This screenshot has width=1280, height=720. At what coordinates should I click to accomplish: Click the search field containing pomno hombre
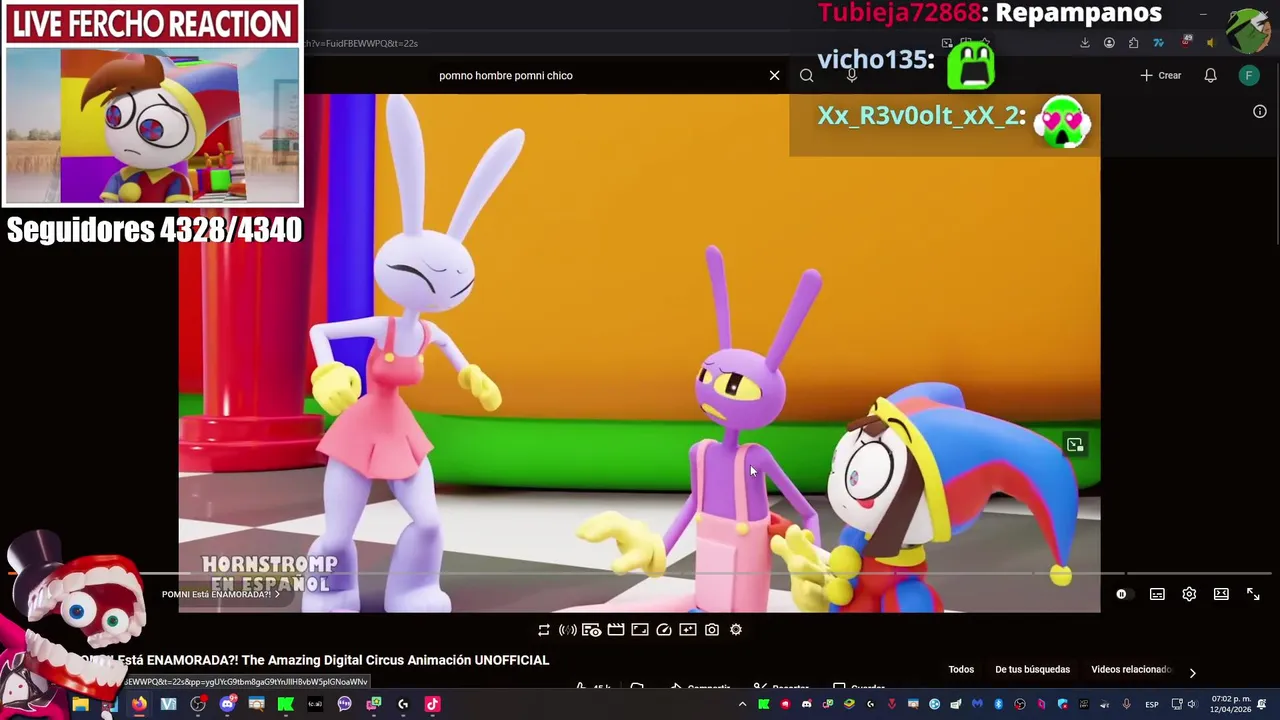[600, 75]
